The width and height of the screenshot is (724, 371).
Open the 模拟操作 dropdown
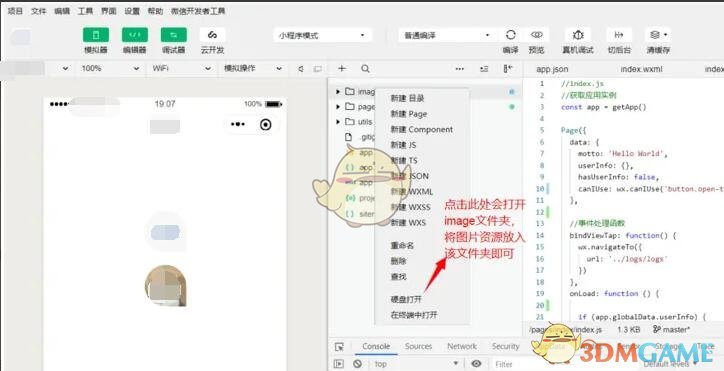[x=252, y=68]
